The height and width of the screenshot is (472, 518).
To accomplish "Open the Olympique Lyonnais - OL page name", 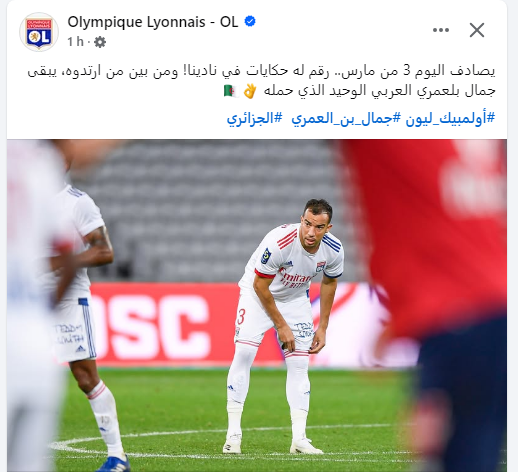I will [x=153, y=22].
